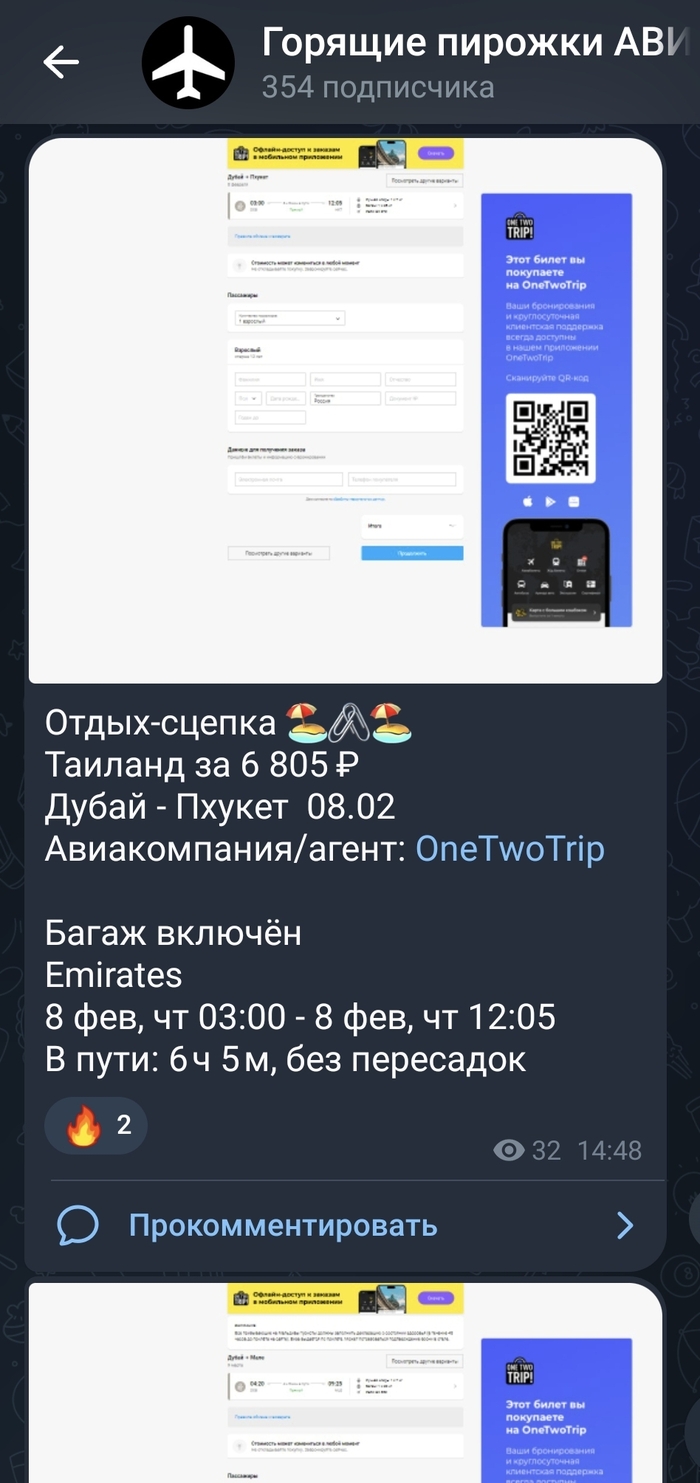Tap the 354 подписчика subscriber count

[378, 88]
